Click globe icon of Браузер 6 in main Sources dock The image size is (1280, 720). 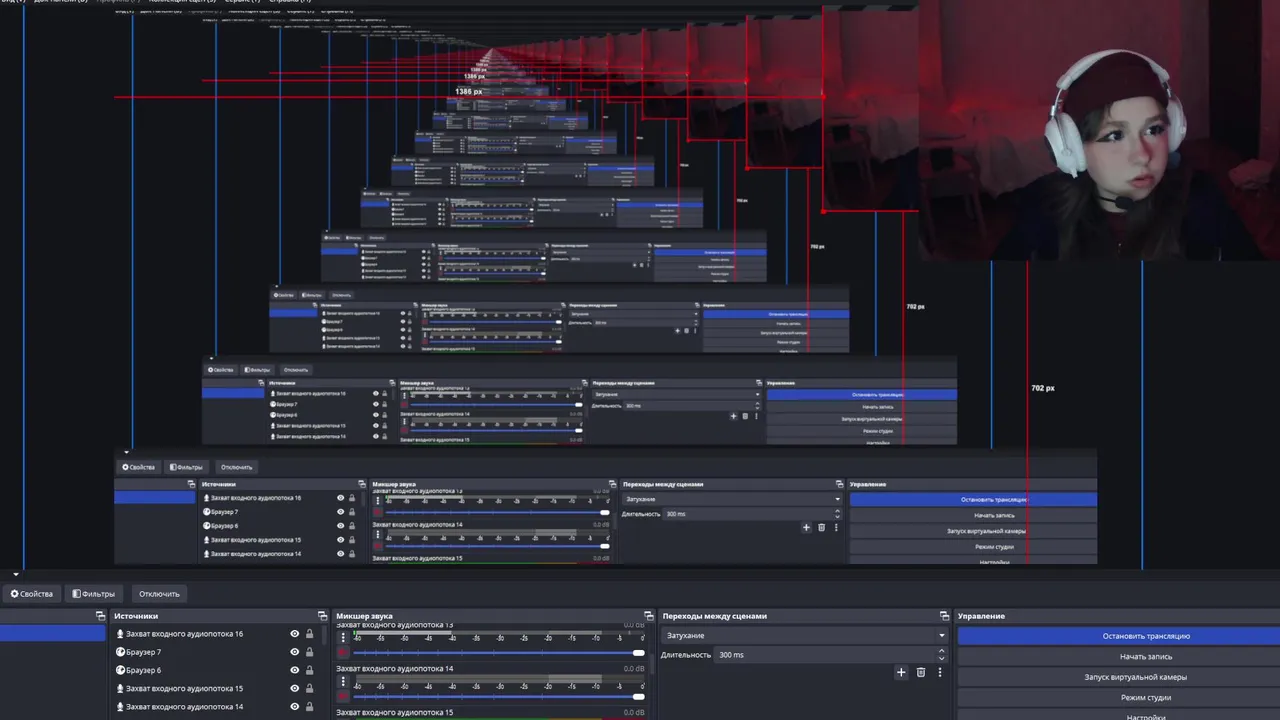pos(120,670)
